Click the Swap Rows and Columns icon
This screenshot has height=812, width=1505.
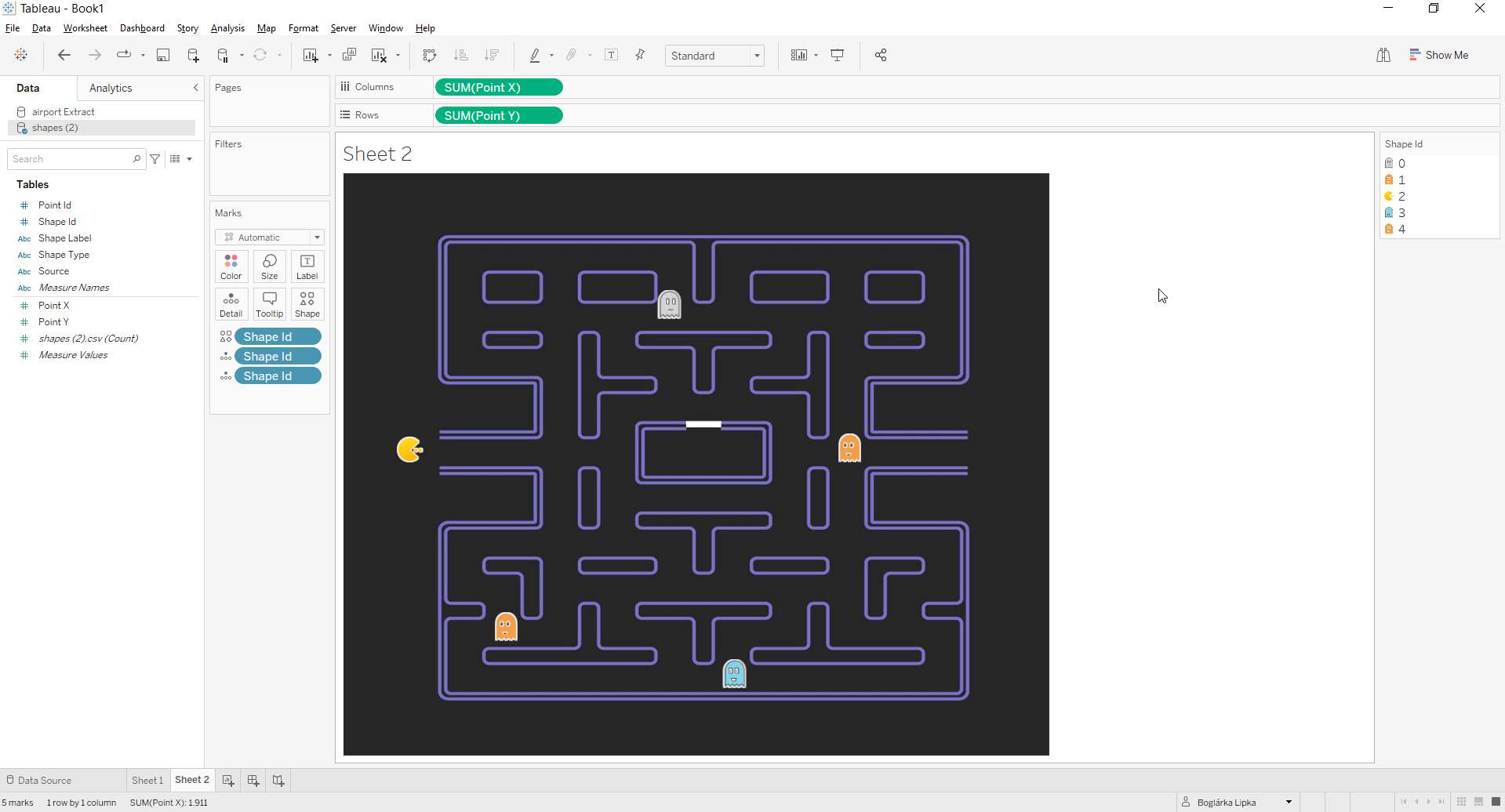429,55
